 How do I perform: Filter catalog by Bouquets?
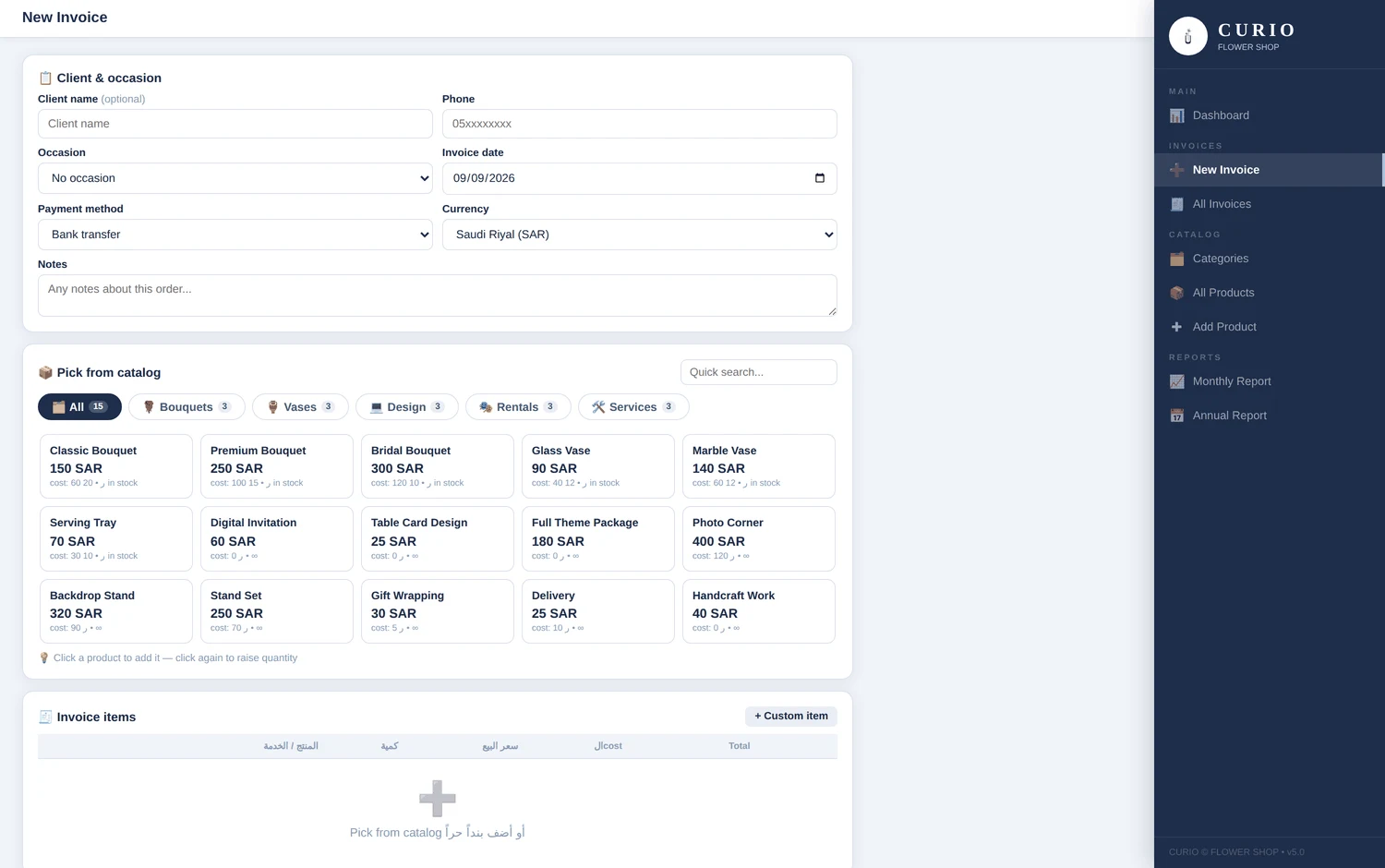(x=187, y=407)
